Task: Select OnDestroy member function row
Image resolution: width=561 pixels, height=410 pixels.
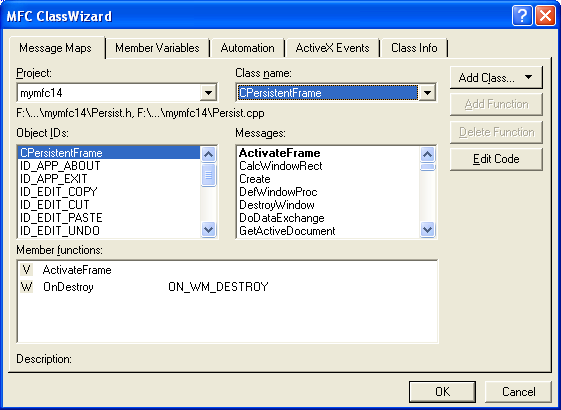Action: (x=227, y=287)
